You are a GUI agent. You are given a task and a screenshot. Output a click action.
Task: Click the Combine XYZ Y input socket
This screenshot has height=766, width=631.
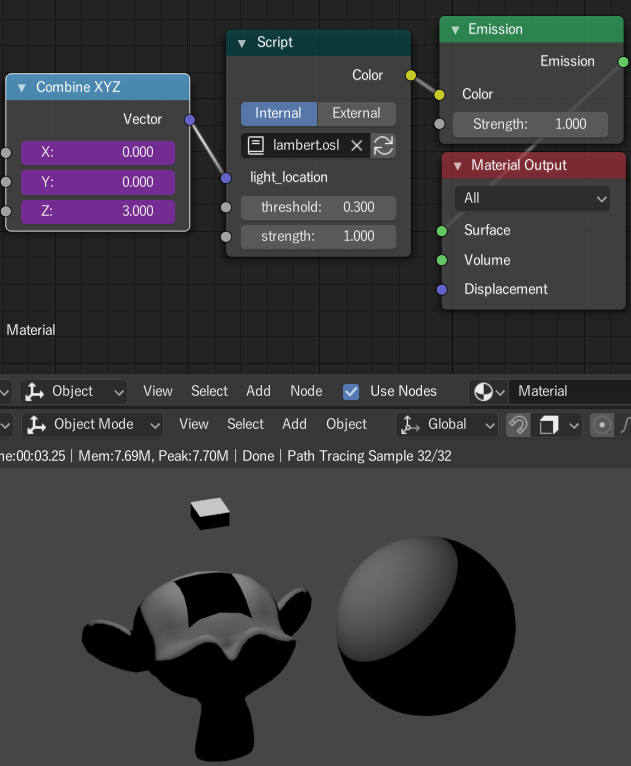pos(6,182)
